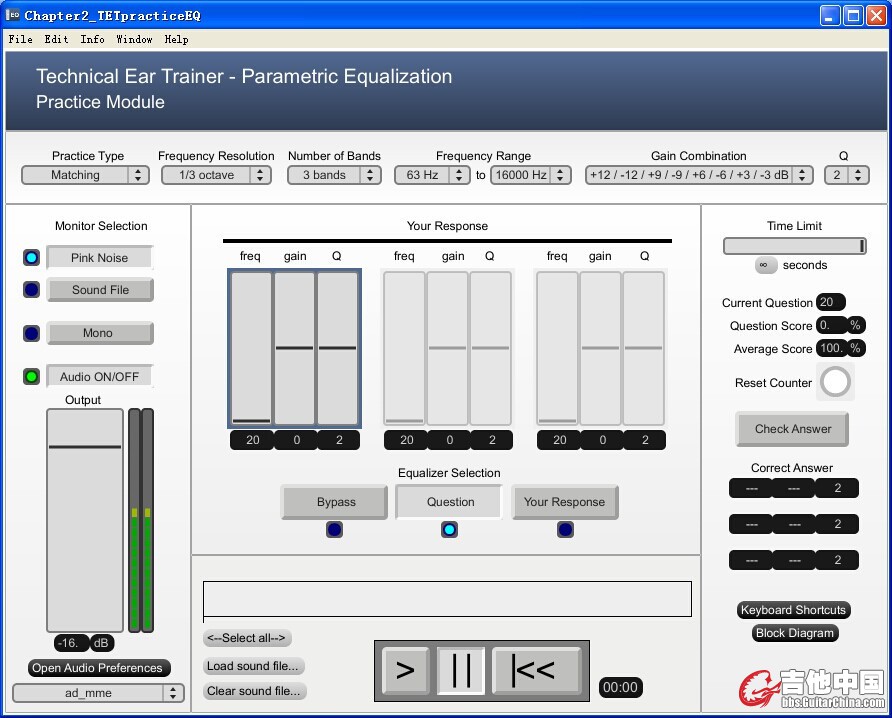
Task: Click the rewind to start button
Action: coord(536,670)
